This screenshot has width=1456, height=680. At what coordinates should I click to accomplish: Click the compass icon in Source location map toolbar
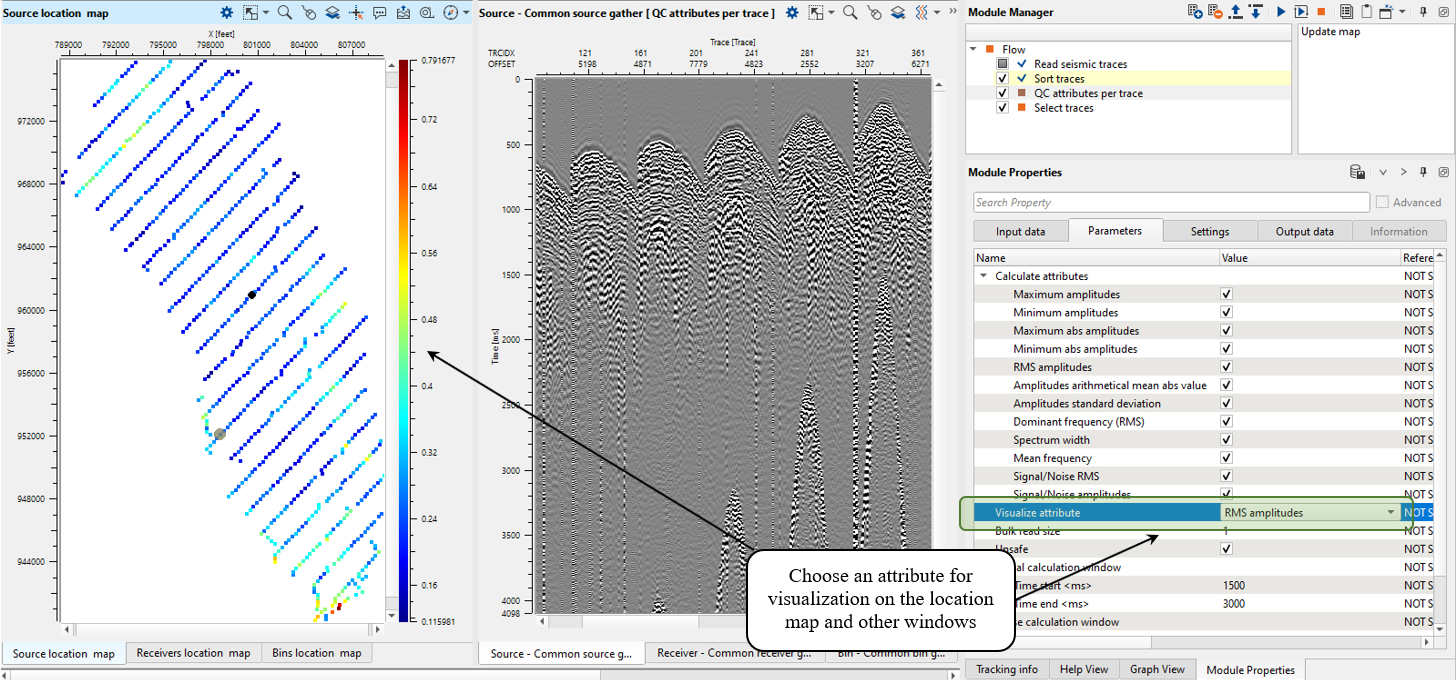tap(450, 13)
